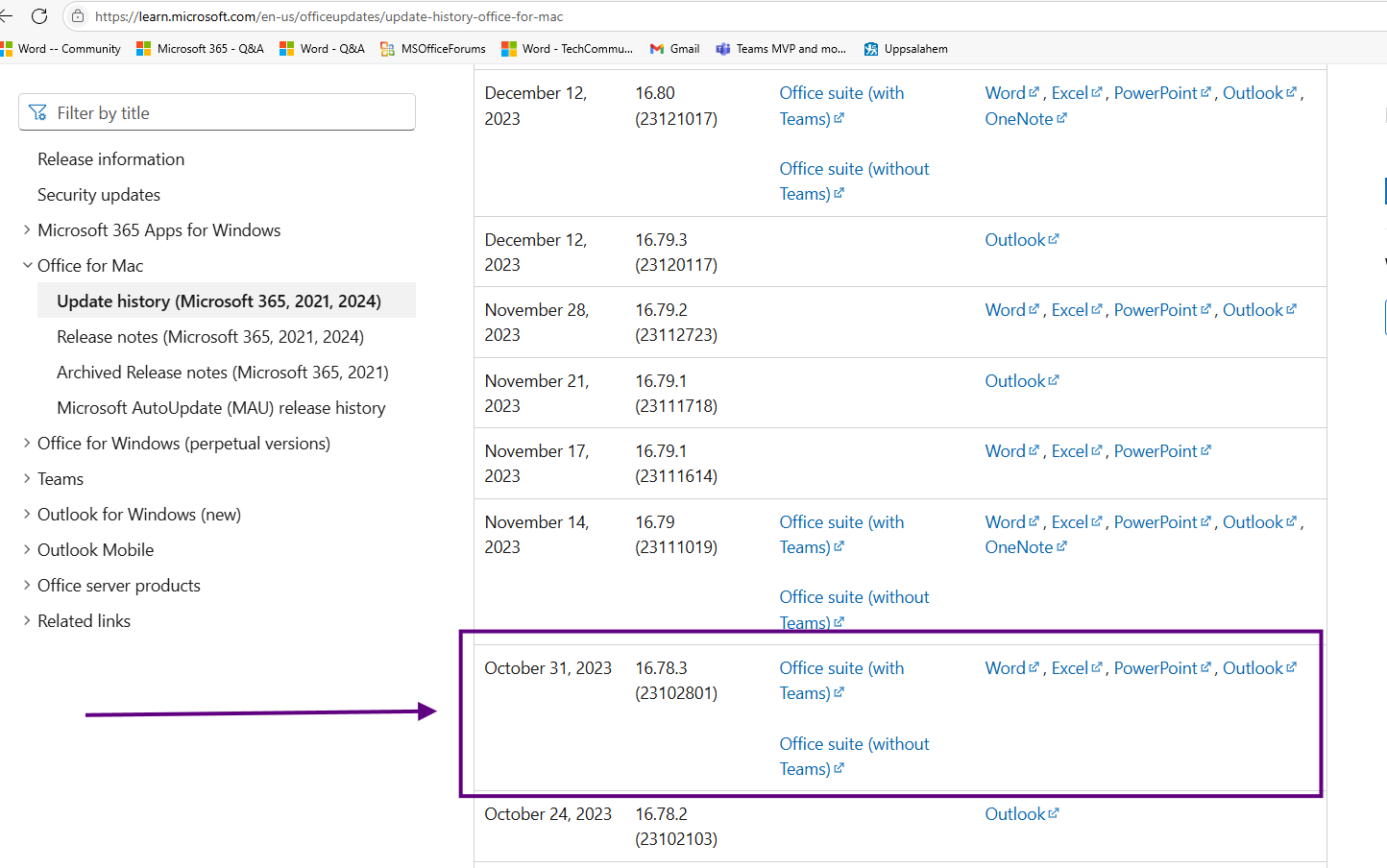Expand the Related links node

[27, 621]
